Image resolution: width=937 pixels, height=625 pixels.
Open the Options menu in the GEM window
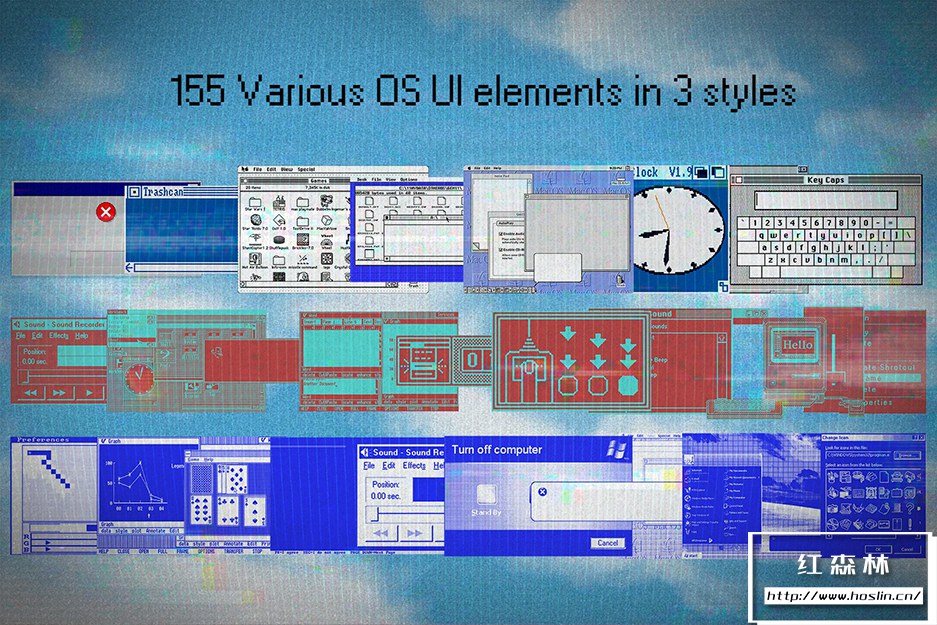point(408,179)
